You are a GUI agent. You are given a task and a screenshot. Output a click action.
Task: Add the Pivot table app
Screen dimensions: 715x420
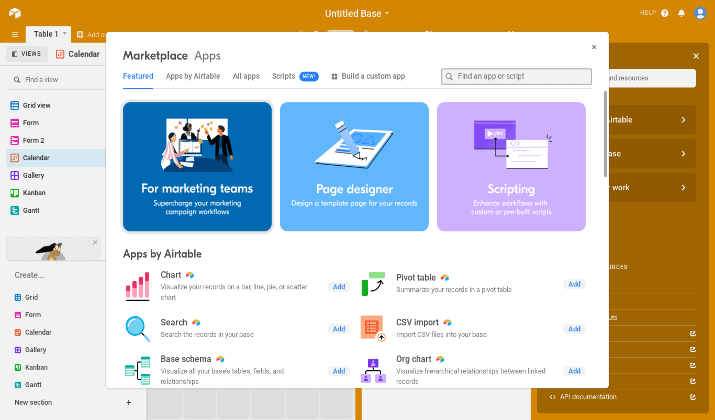574,284
